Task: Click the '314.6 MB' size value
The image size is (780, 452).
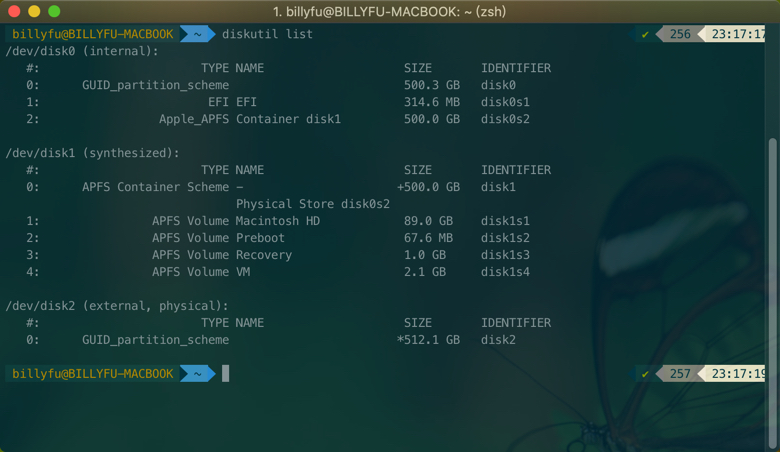Action: pyautogui.click(x=432, y=102)
